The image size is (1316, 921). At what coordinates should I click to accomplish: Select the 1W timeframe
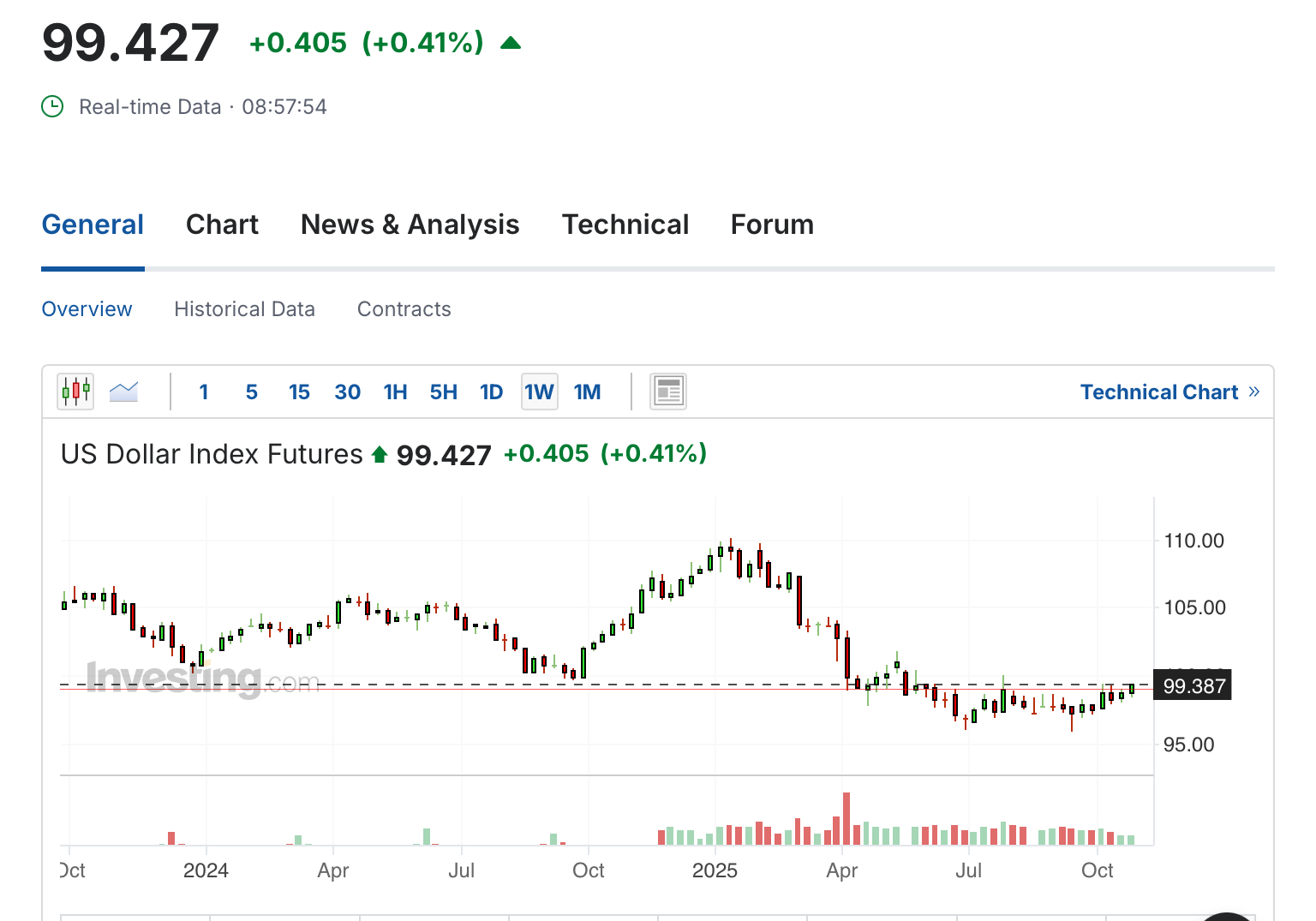[539, 392]
